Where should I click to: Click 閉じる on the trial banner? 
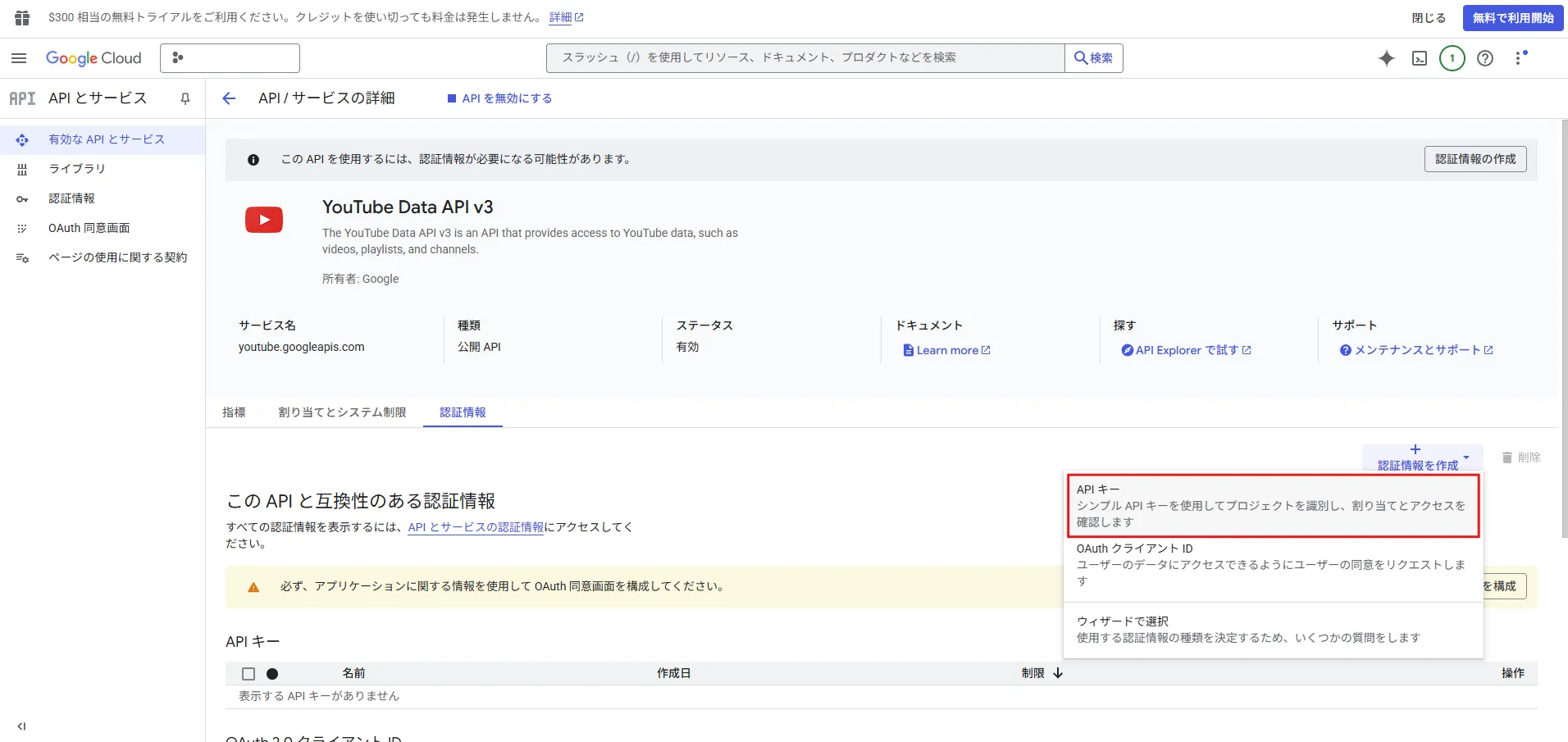(1429, 18)
